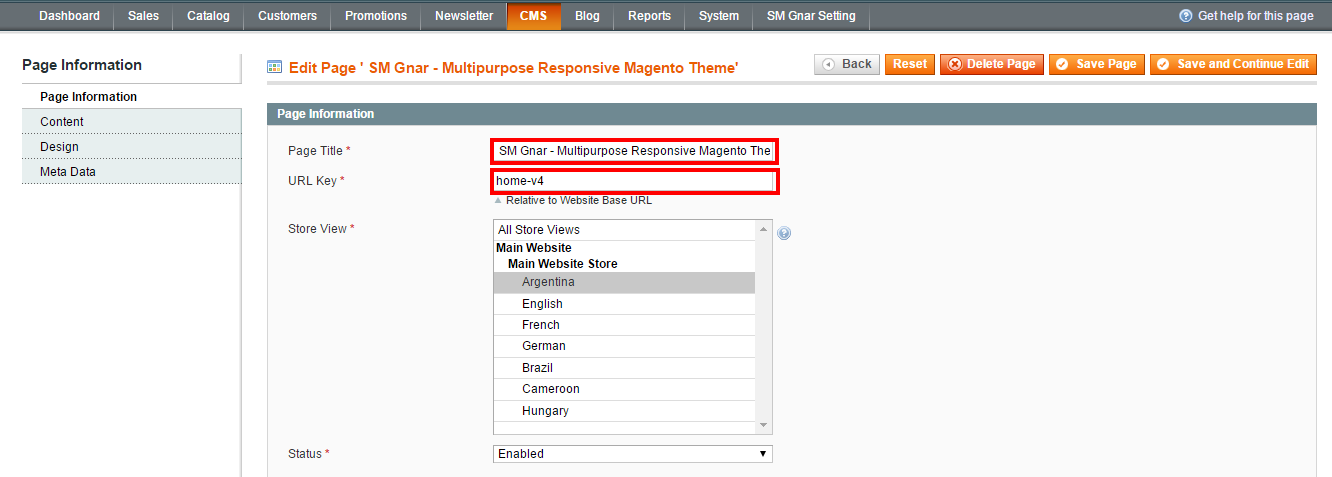Go back with the Back button
1332x477 pixels.
(847, 64)
